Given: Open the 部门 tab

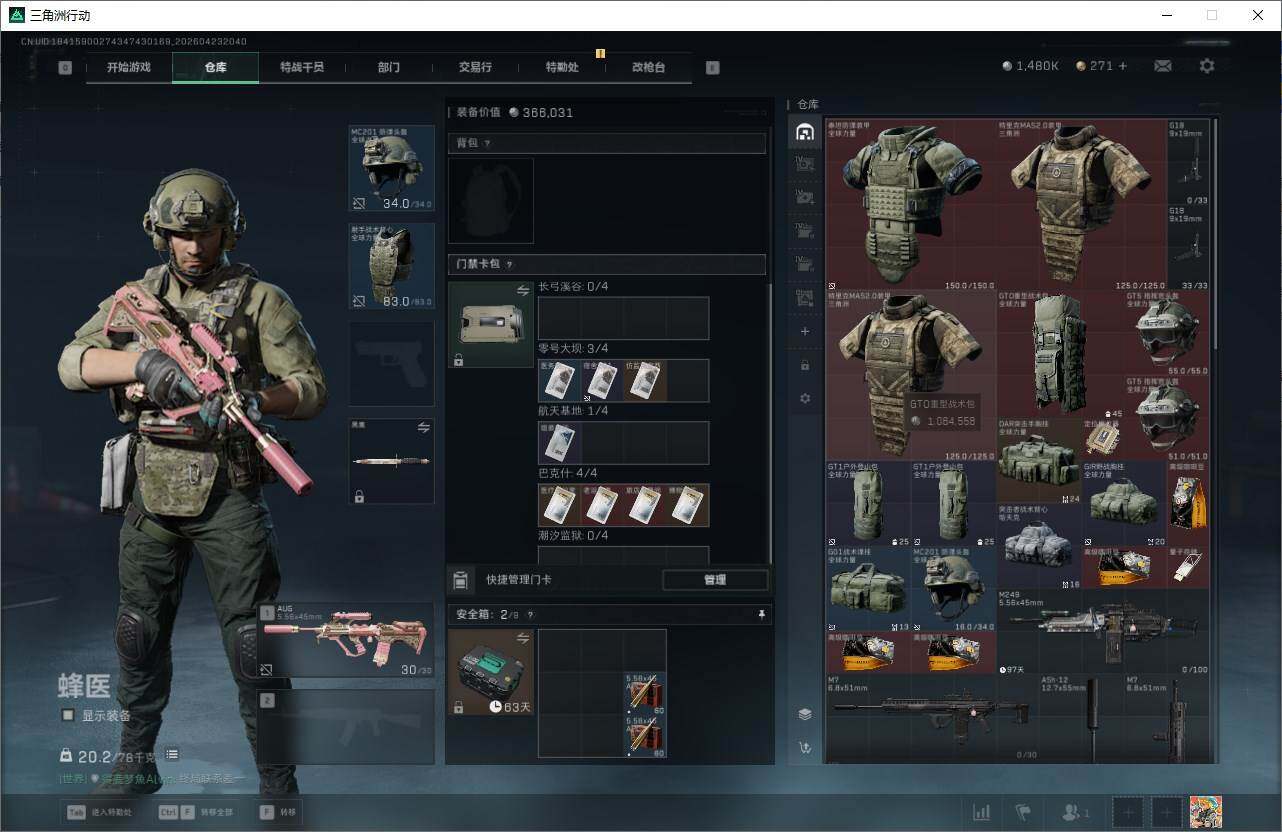Looking at the screenshot, I should coord(389,67).
